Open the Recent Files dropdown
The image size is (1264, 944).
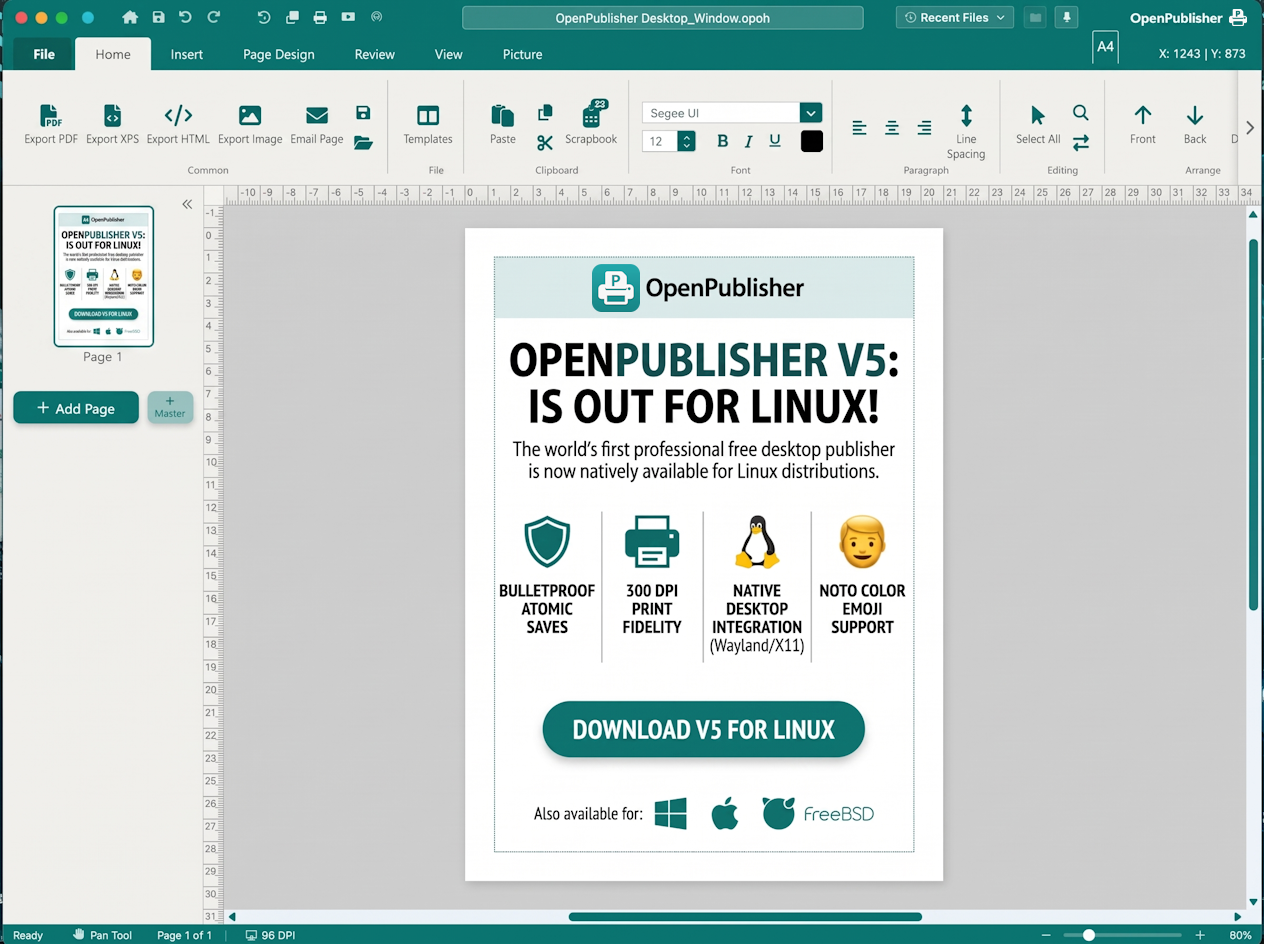click(954, 17)
